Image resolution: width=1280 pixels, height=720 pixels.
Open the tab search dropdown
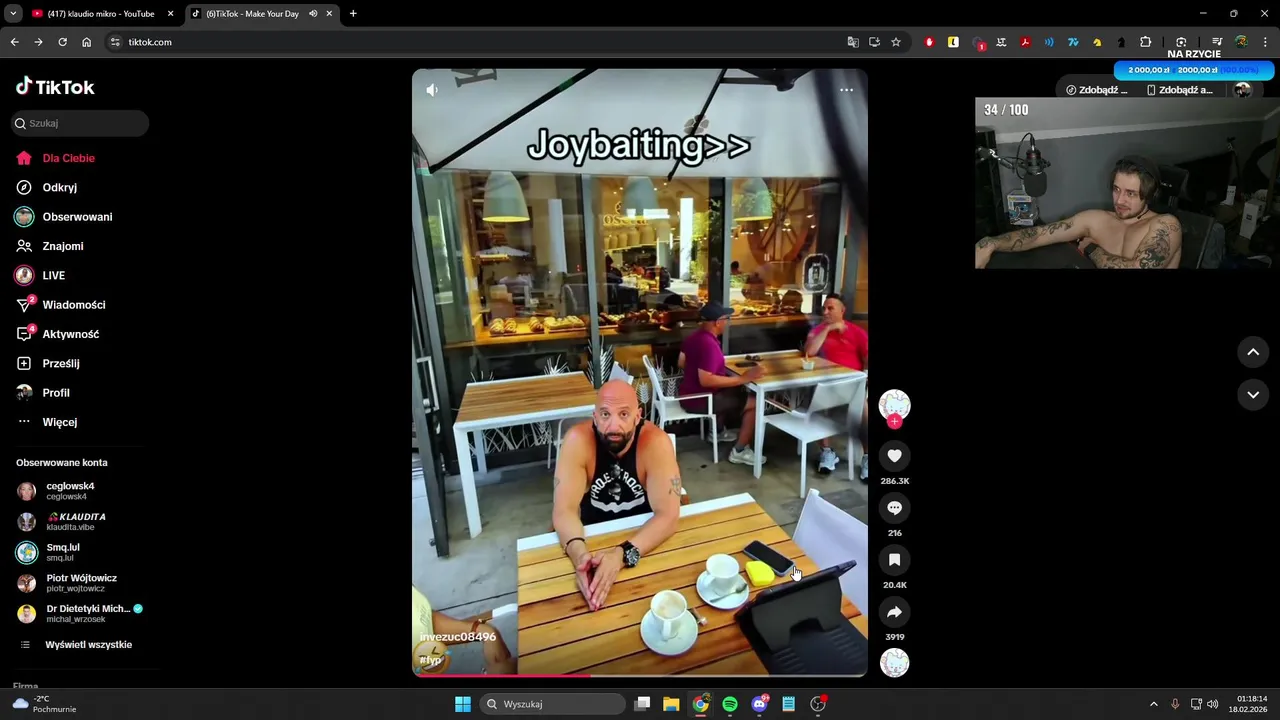coord(13,14)
